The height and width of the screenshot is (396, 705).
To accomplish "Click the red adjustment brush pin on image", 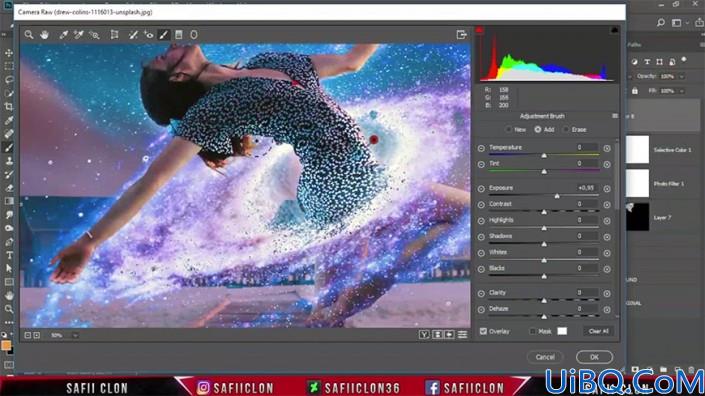I will click(374, 140).
